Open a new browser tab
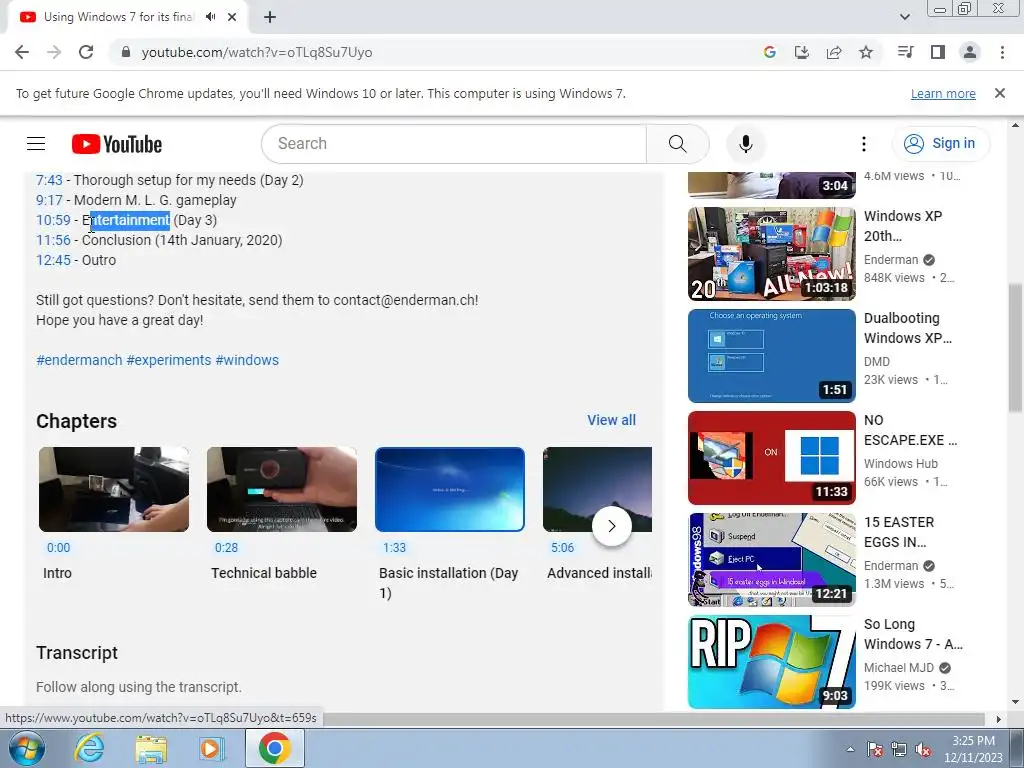Screen dimensions: 1024x768 click(270, 17)
